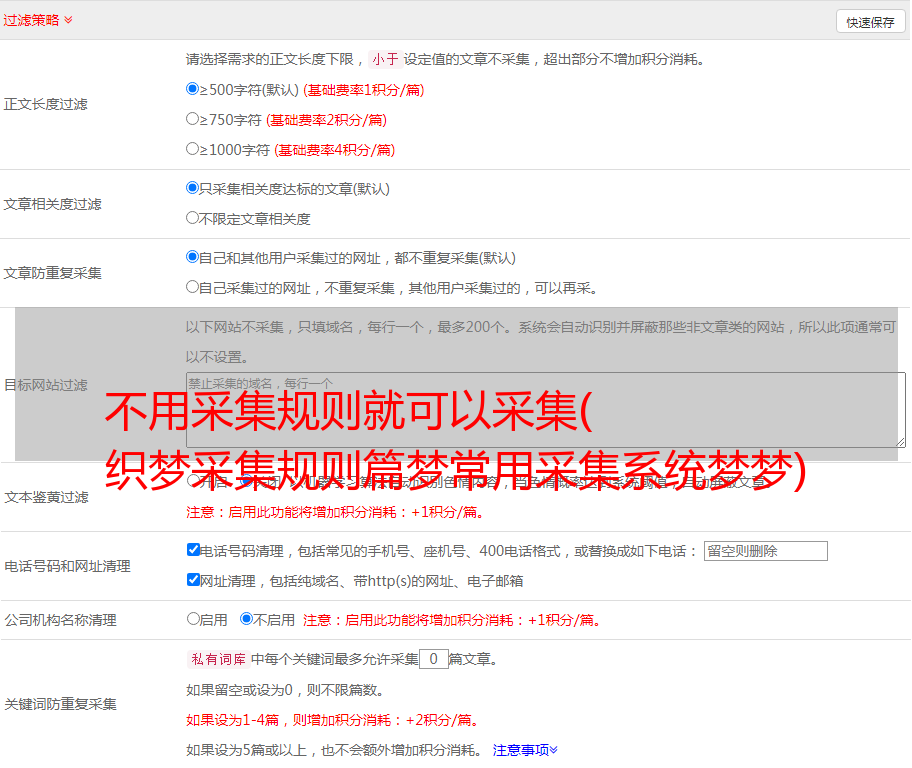912x768 pixels.
Task: Toggle the 网址清理 checkbox
Action: (x=194, y=579)
